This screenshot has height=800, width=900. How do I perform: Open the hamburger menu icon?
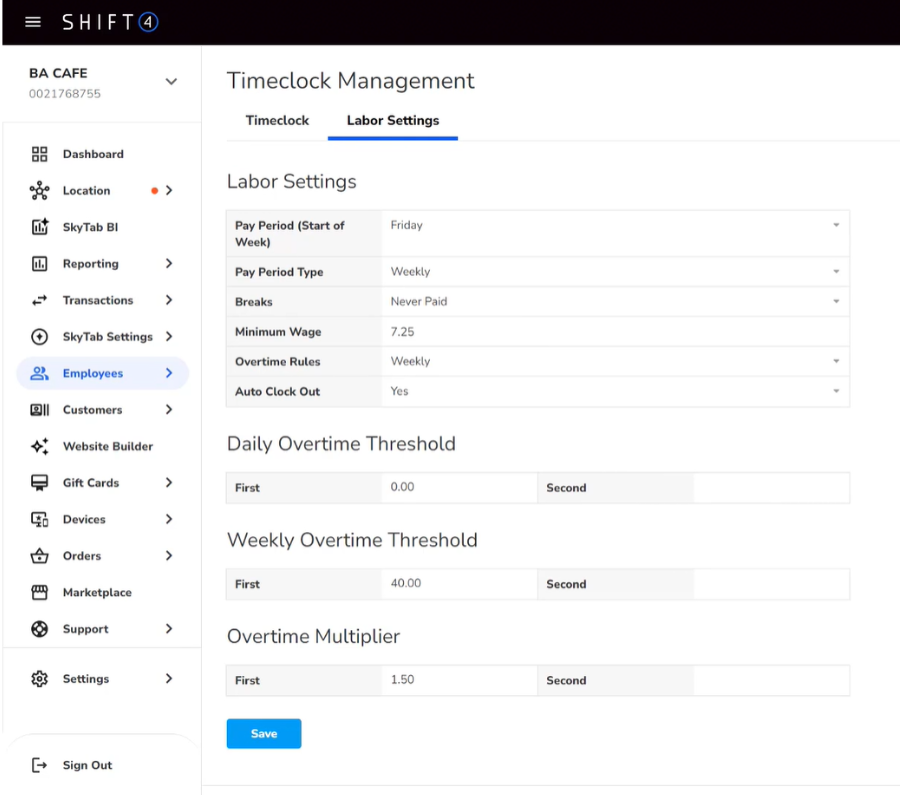(x=33, y=22)
